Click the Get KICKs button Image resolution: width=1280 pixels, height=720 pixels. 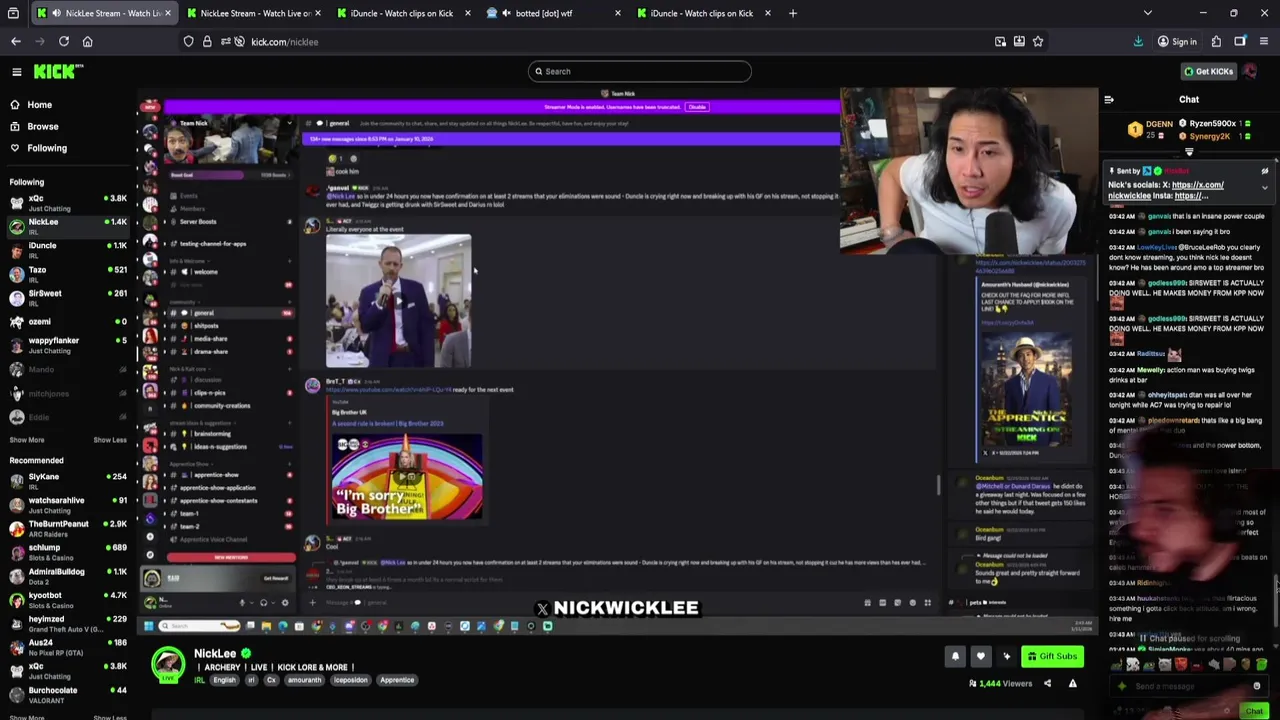click(x=1208, y=71)
